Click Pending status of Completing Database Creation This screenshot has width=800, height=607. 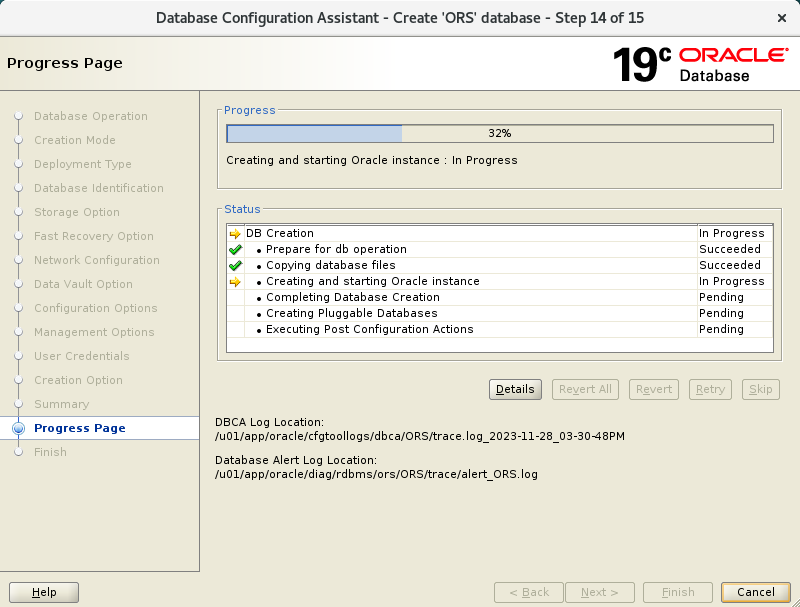pyautogui.click(x=721, y=297)
